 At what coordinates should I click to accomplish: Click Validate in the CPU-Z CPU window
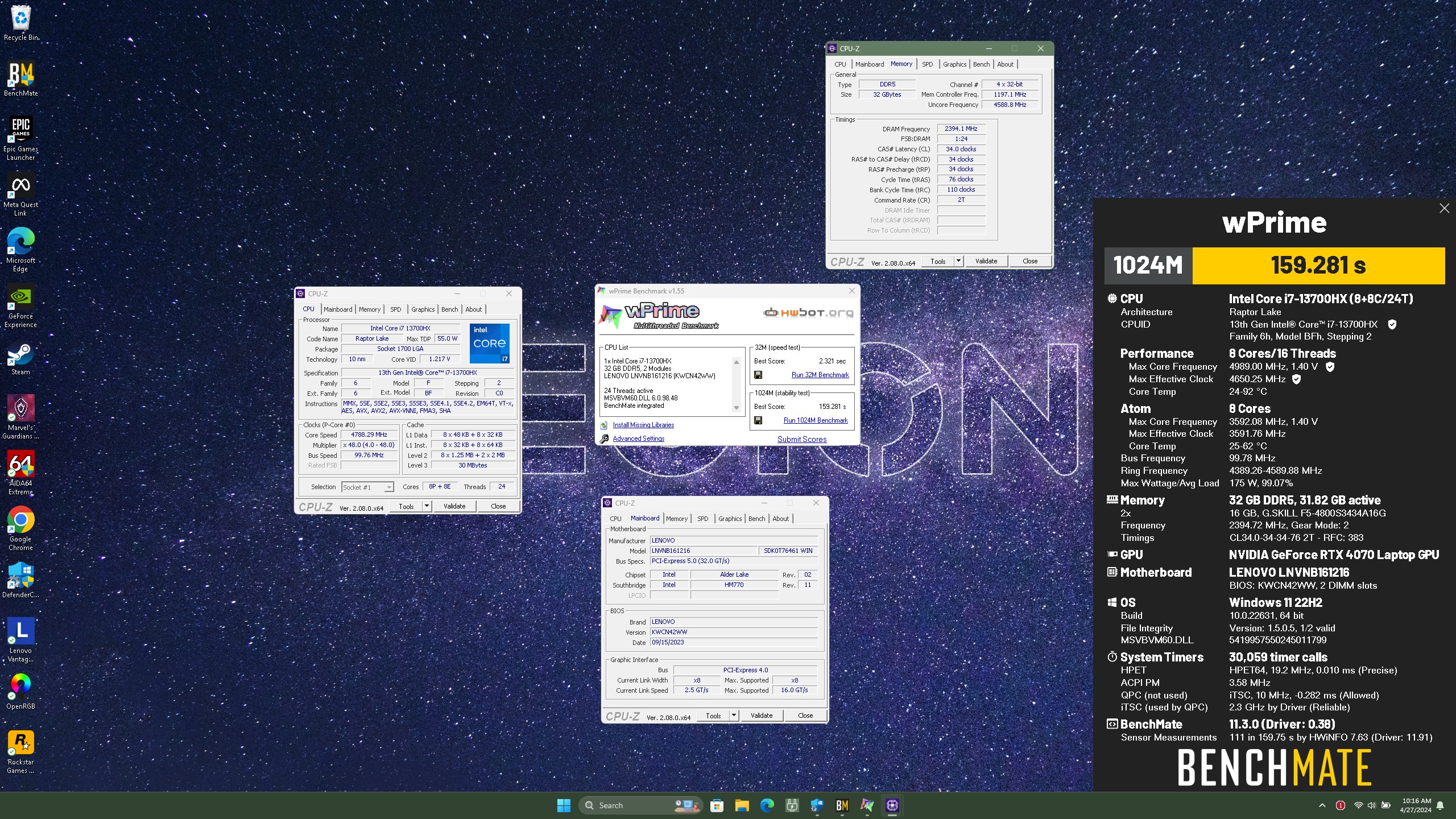pyautogui.click(x=454, y=506)
